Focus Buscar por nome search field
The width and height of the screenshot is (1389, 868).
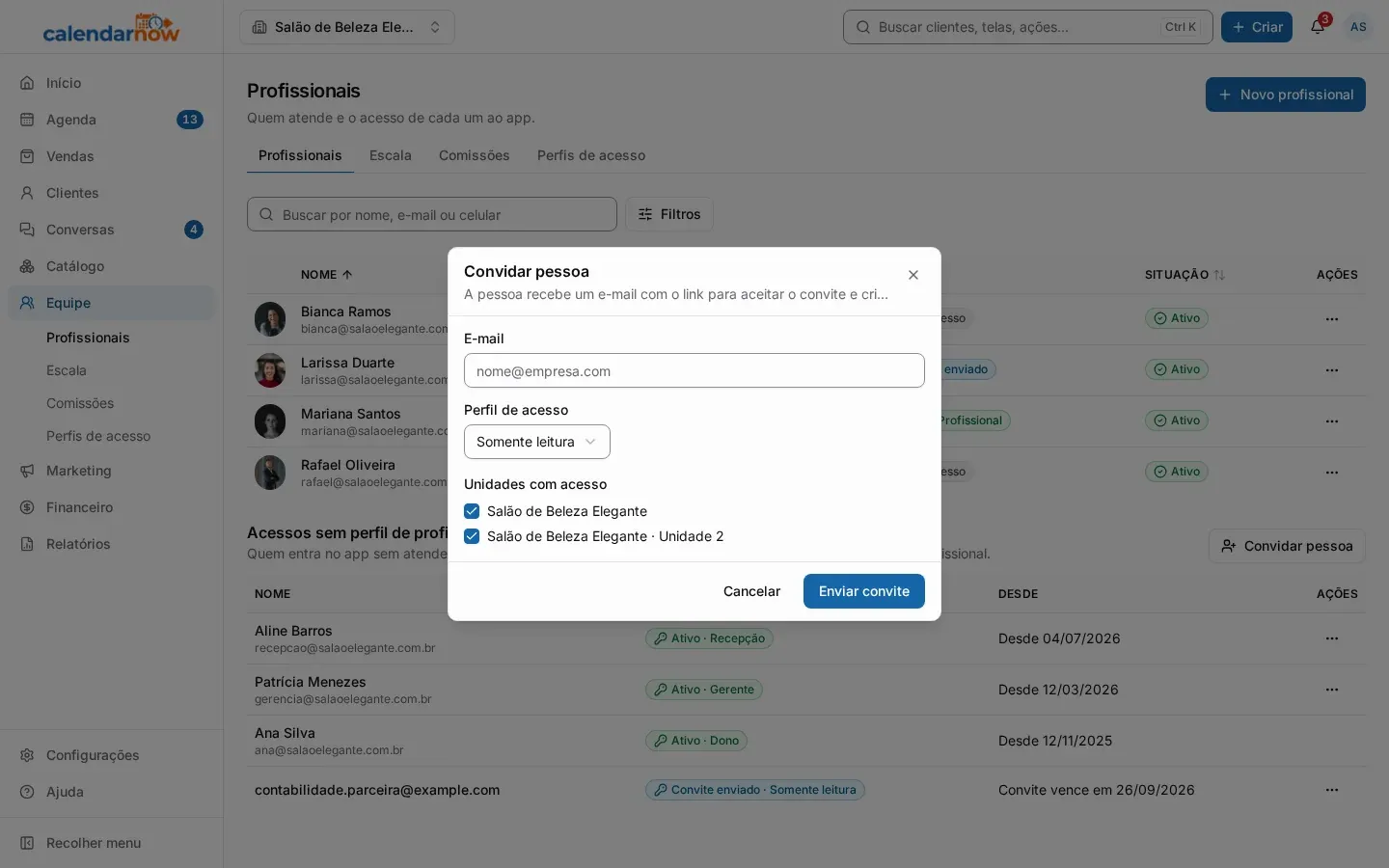click(x=432, y=214)
